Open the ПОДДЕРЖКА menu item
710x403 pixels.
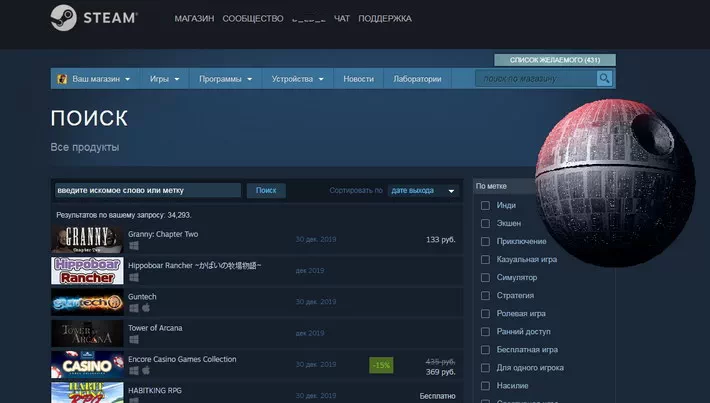point(385,19)
